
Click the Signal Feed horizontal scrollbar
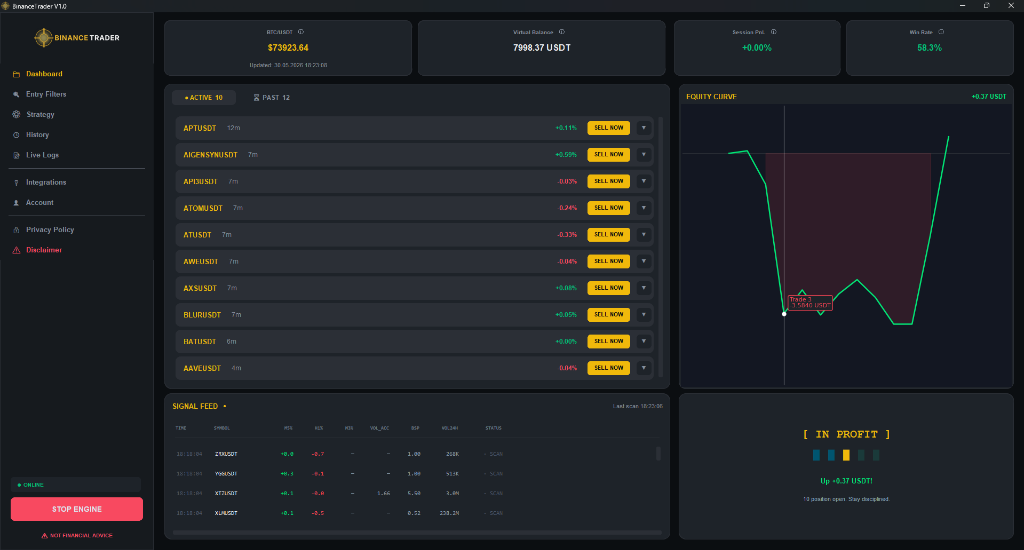click(417, 533)
